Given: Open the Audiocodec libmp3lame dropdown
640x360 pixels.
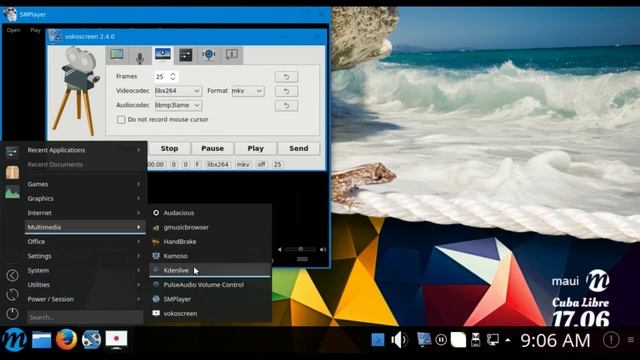Looking at the screenshot, I should (178, 105).
